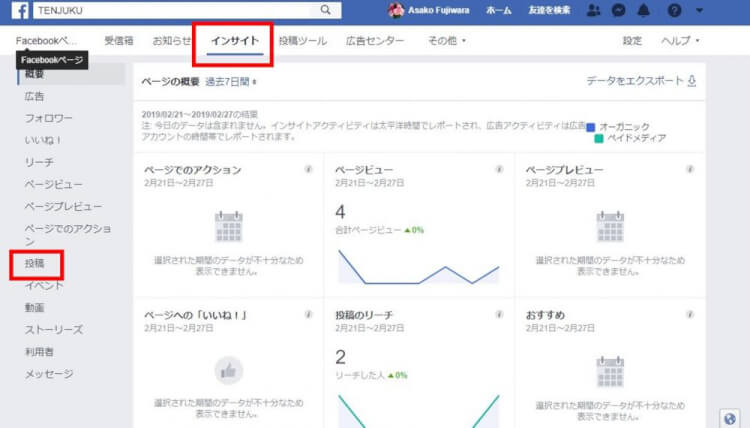Click the export download arrow icon
This screenshot has height=428, width=750.
[x=692, y=81]
